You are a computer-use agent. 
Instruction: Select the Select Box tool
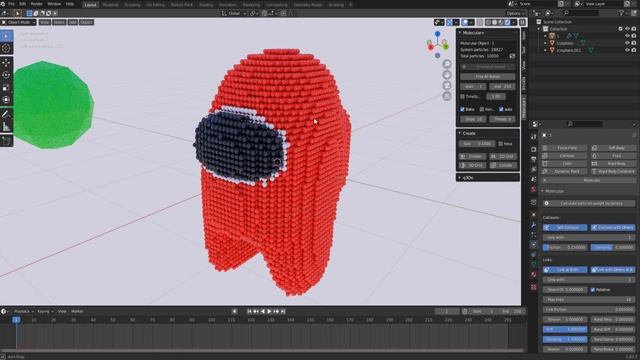click(x=6, y=36)
